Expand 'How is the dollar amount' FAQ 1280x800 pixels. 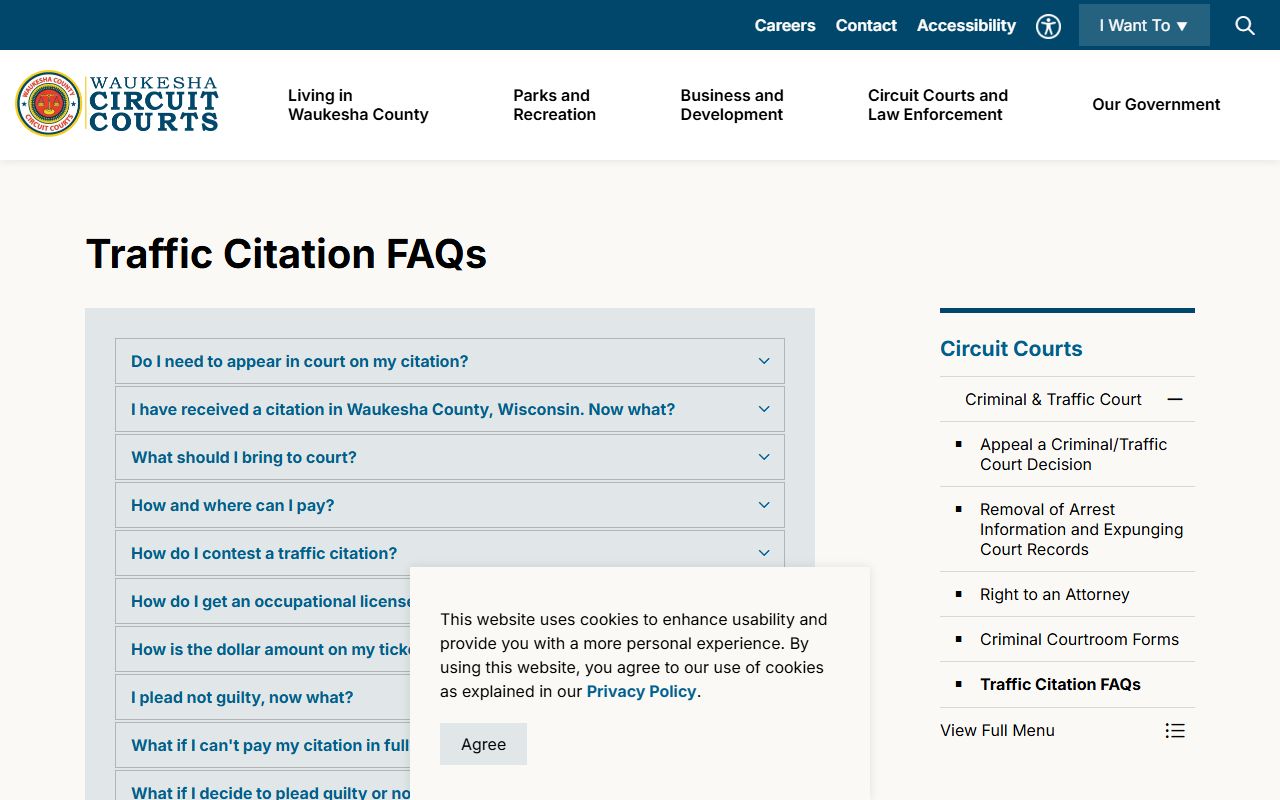pos(263,649)
